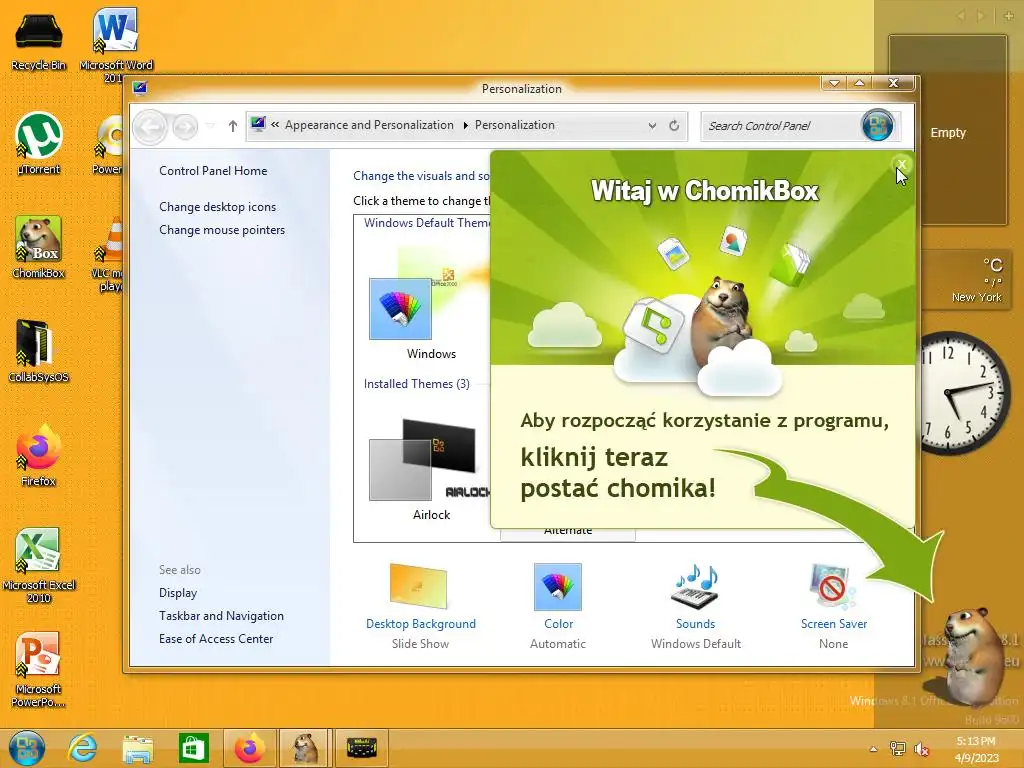
Task: Click ChomikBox hamster taskbar button
Action: click(306, 748)
